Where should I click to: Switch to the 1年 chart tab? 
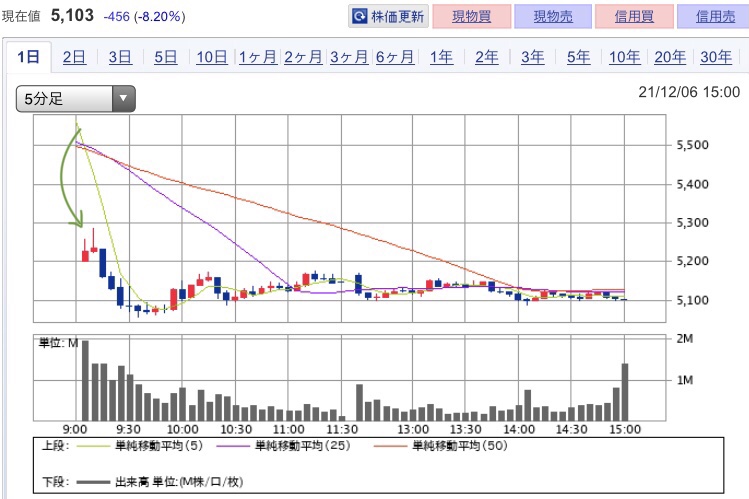point(441,57)
